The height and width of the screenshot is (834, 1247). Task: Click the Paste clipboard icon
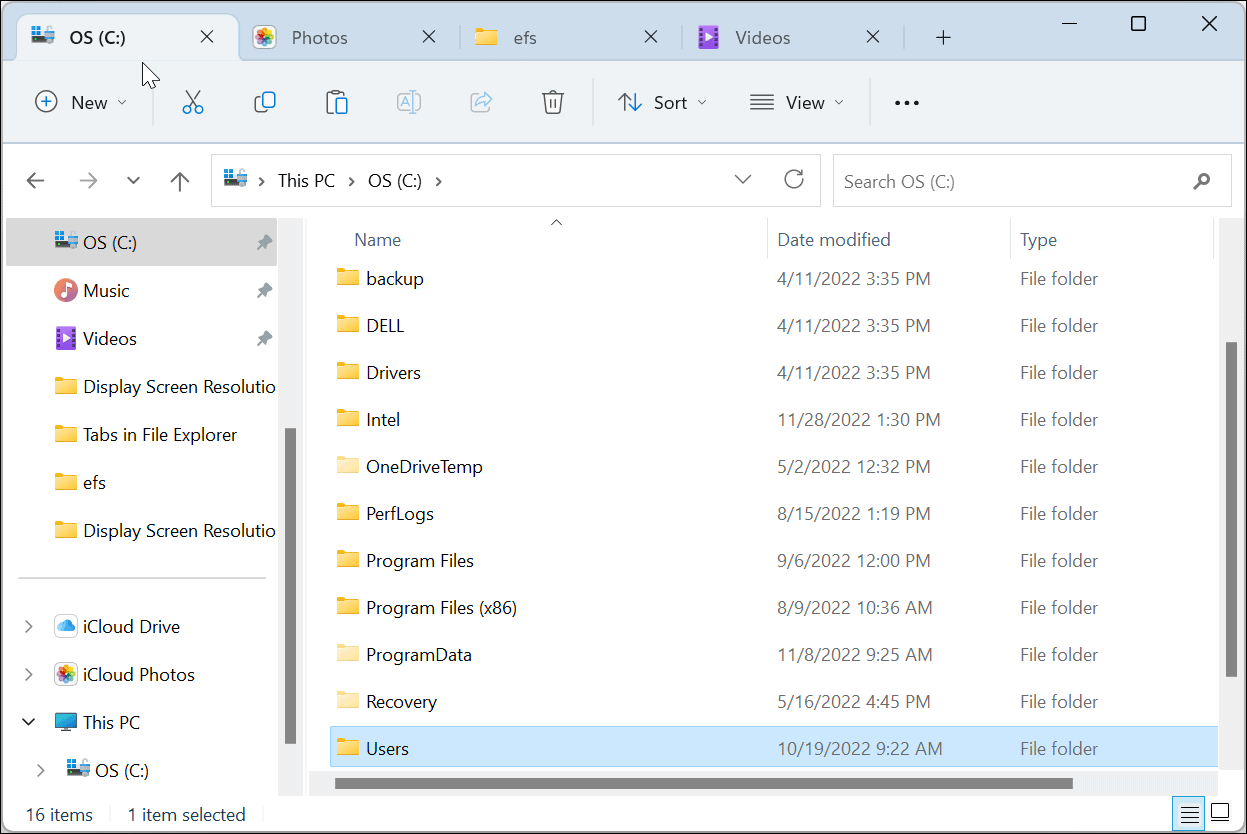(x=337, y=102)
